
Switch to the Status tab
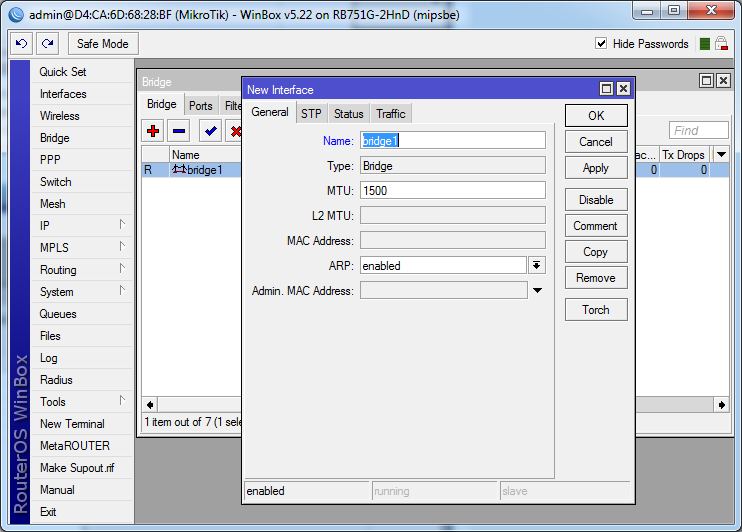pyautogui.click(x=349, y=114)
